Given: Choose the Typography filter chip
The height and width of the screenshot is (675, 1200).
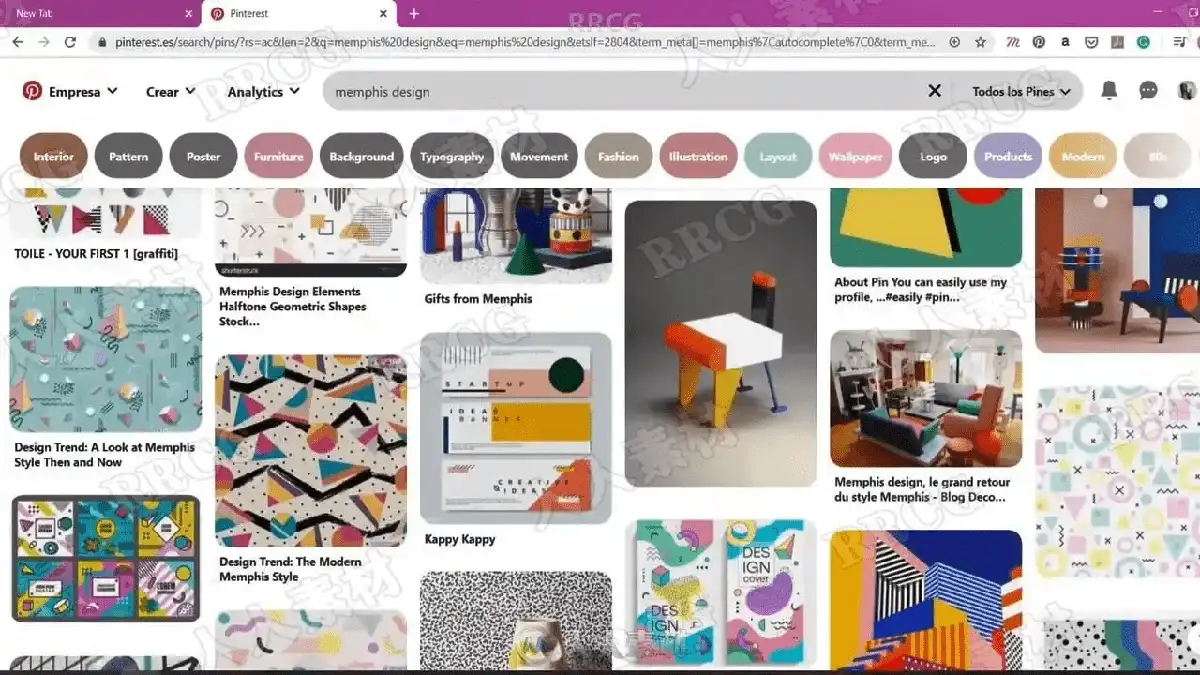Looking at the screenshot, I should point(452,156).
